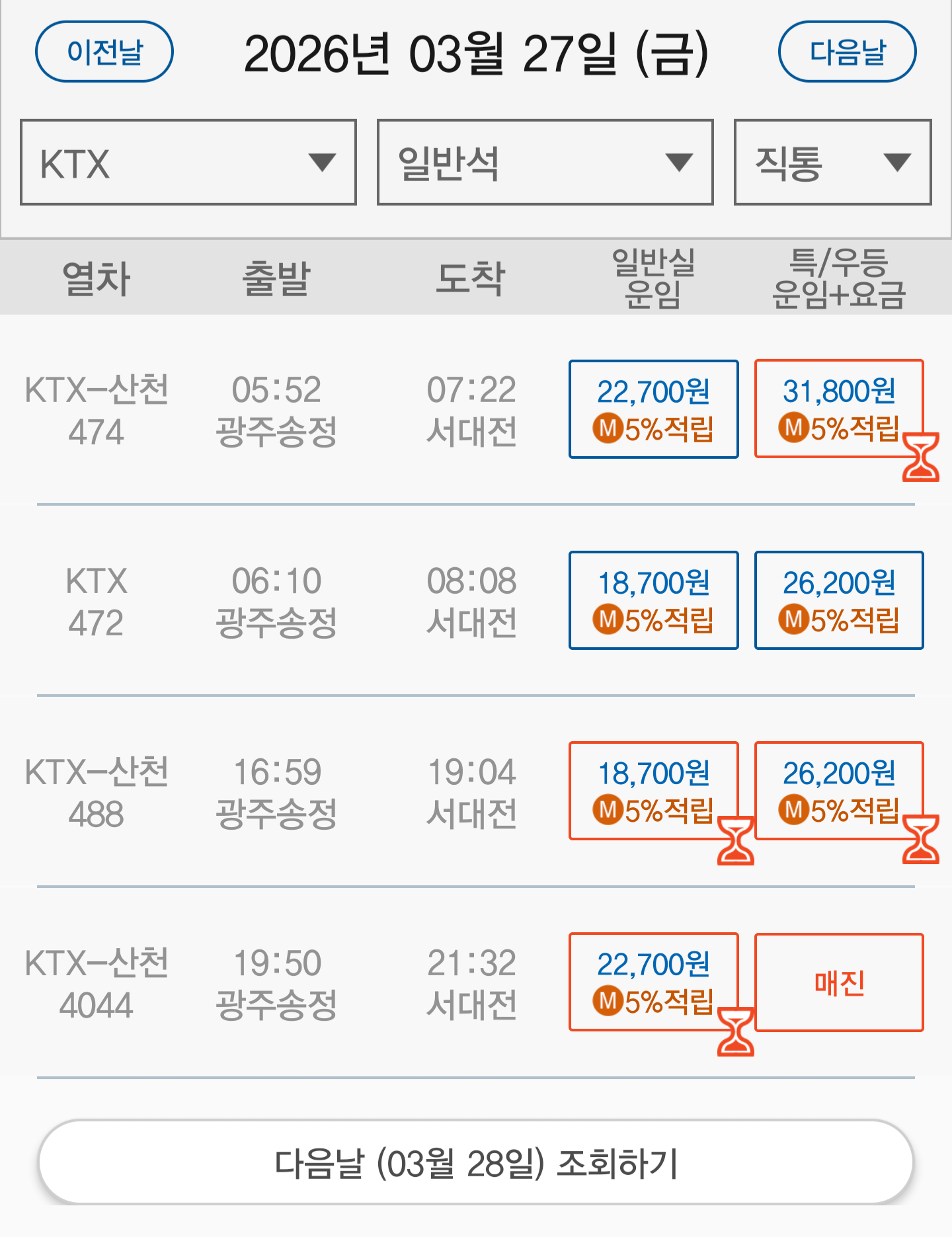This screenshot has height=1237, width=952.
Task: Tap KTX 472 train label
Action: 97,602
